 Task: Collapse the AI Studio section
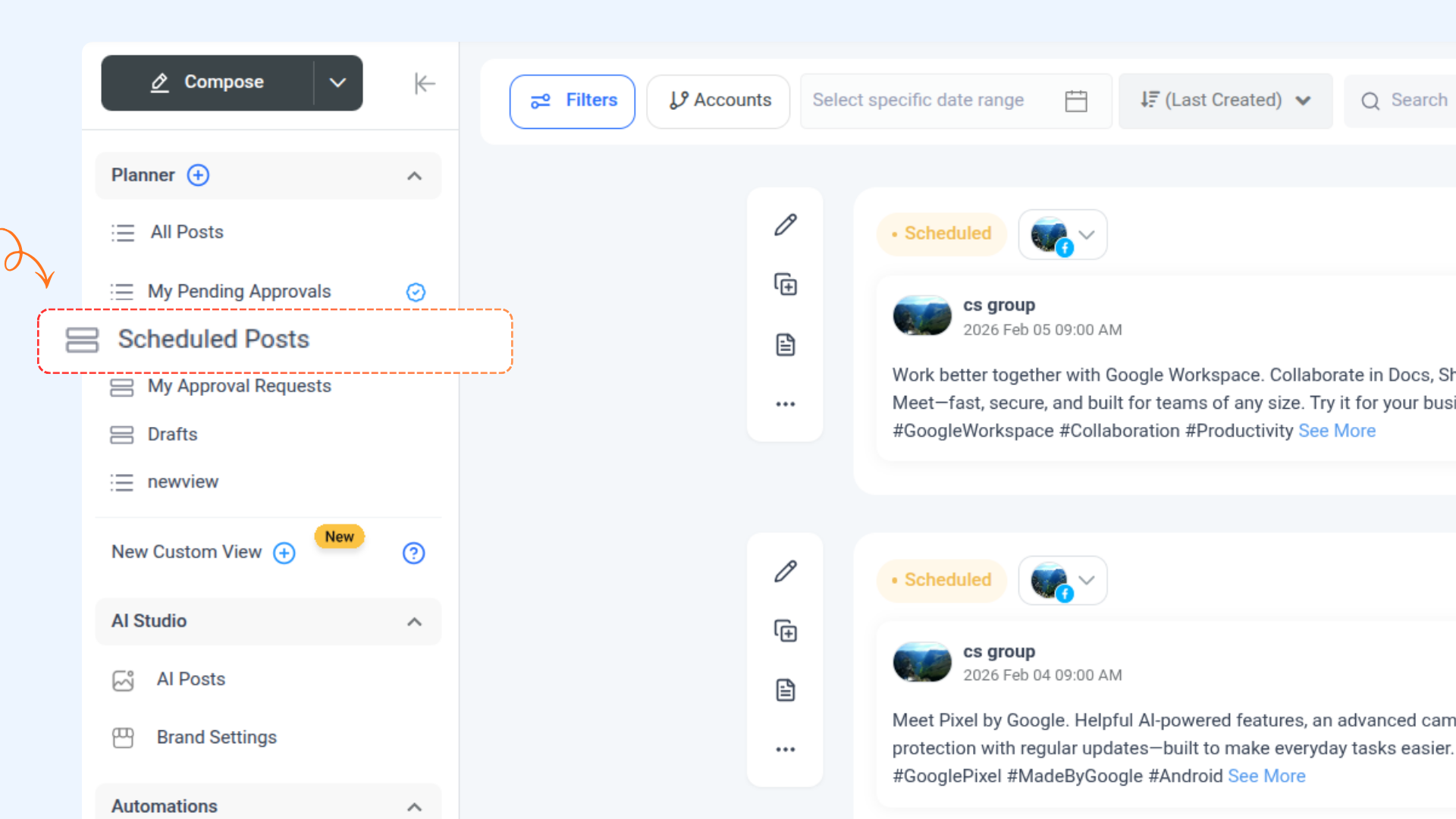pos(414,622)
